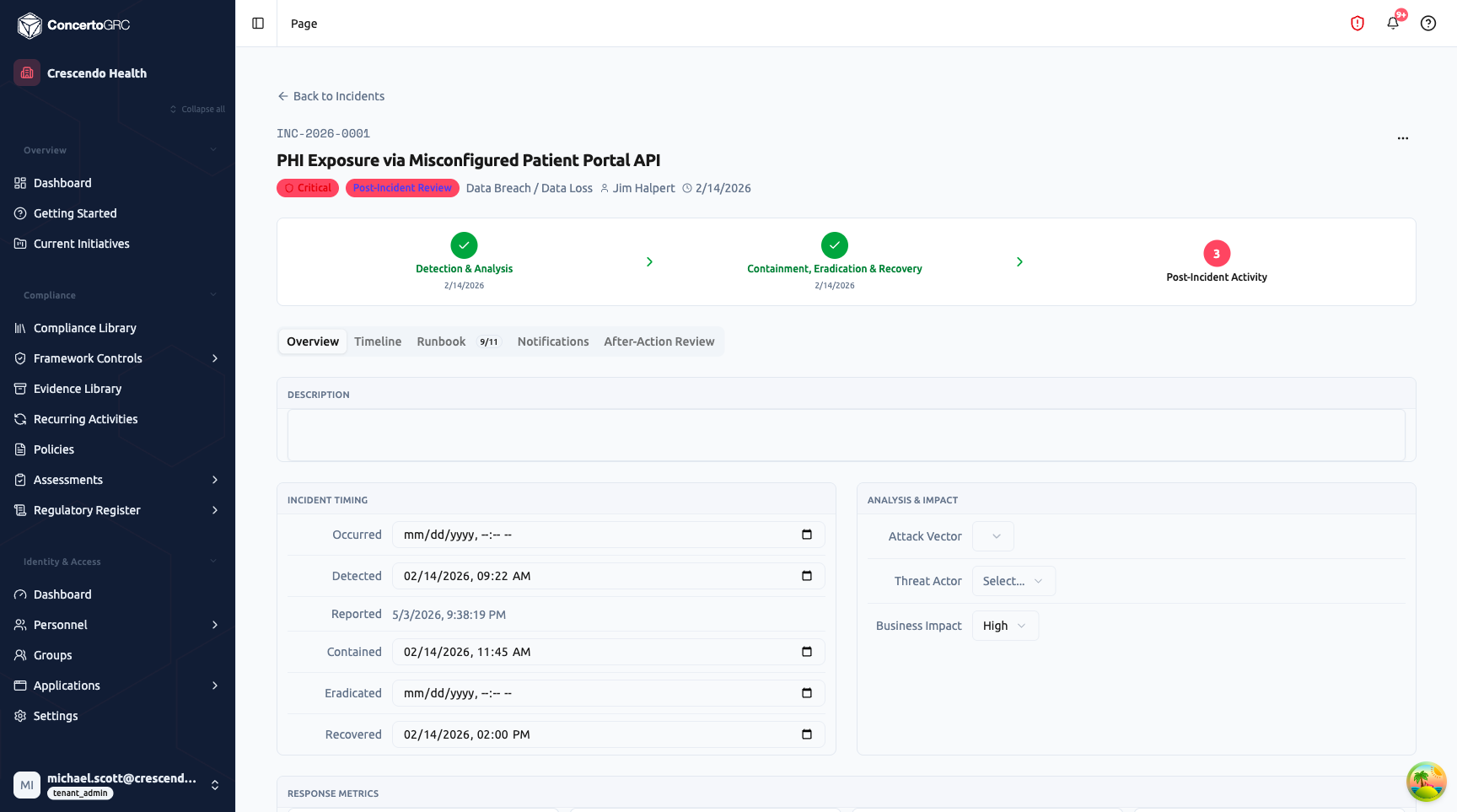This screenshot has height=812, width=1457.
Task: Switch to the After-Action Review tab
Action: click(659, 341)
